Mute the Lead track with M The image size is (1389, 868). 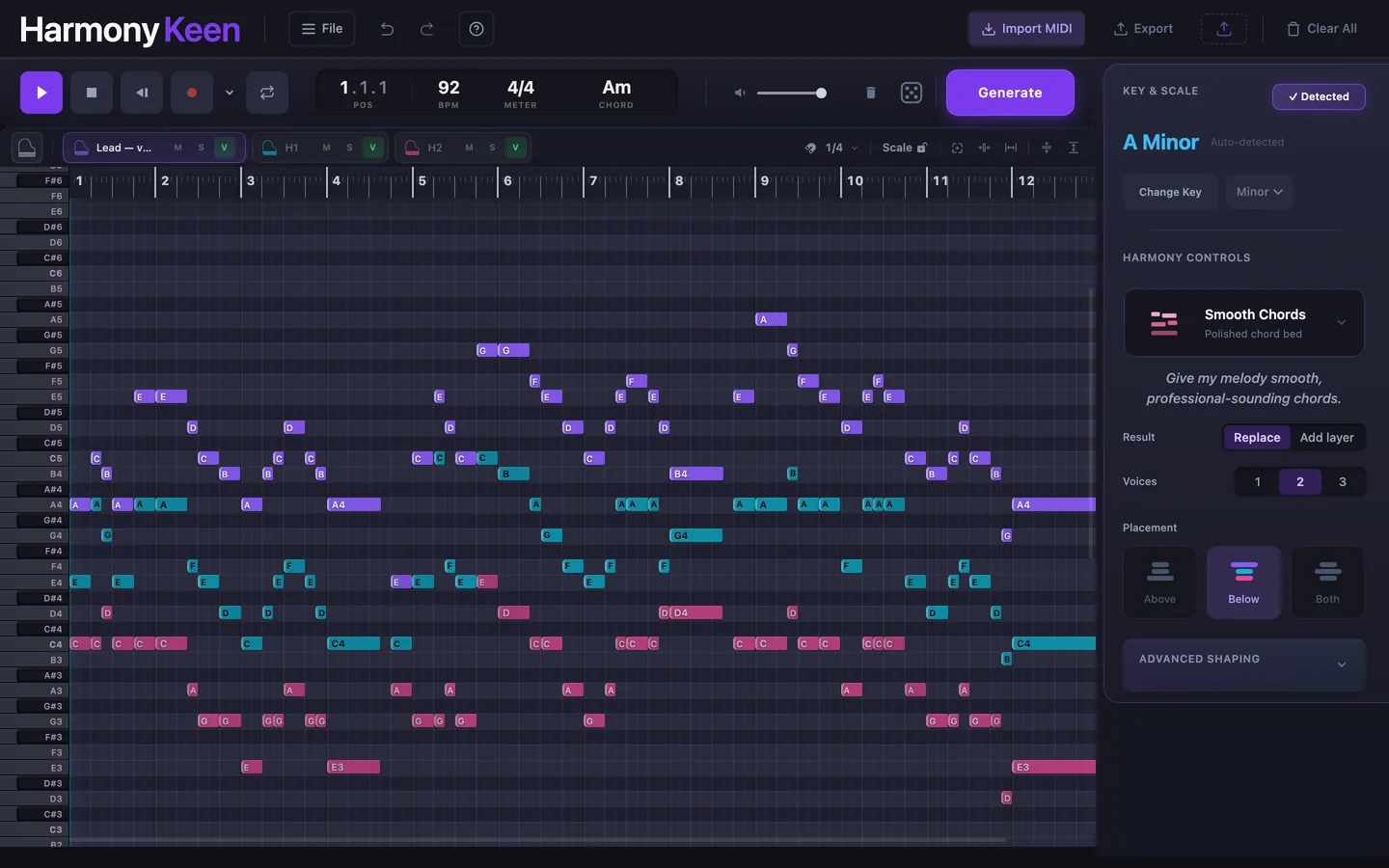(177, 148)
